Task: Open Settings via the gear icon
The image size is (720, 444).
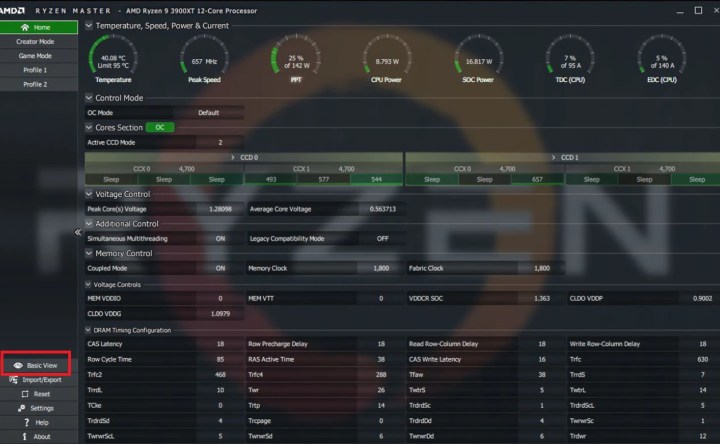Action: (x=21, y=408)
